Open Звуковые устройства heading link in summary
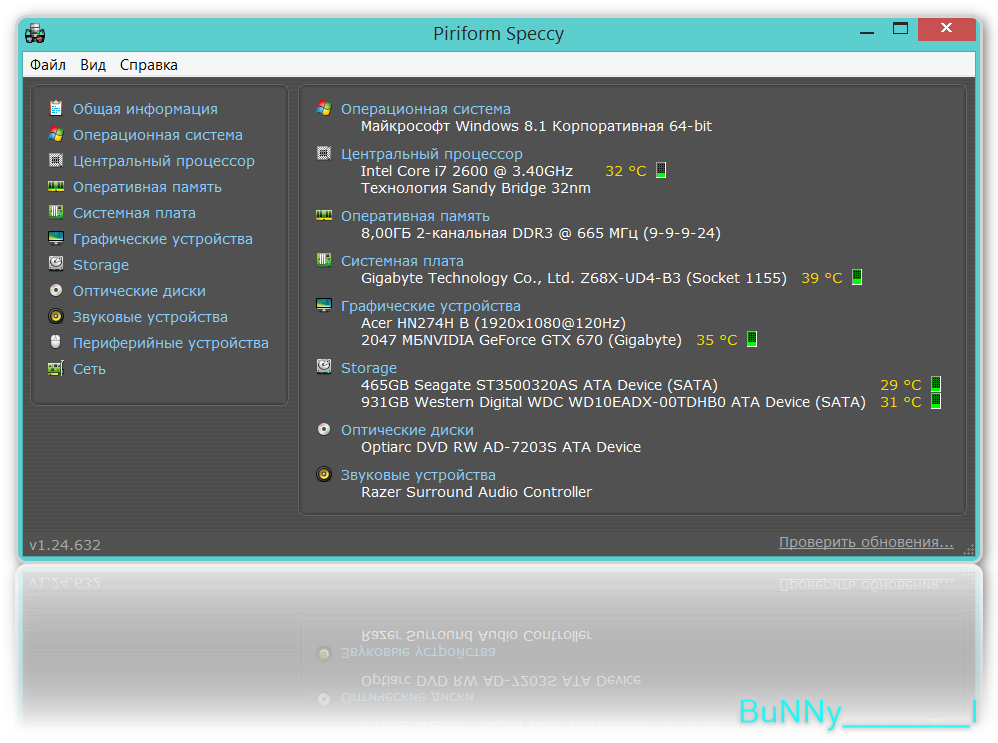 coord(418,475)
